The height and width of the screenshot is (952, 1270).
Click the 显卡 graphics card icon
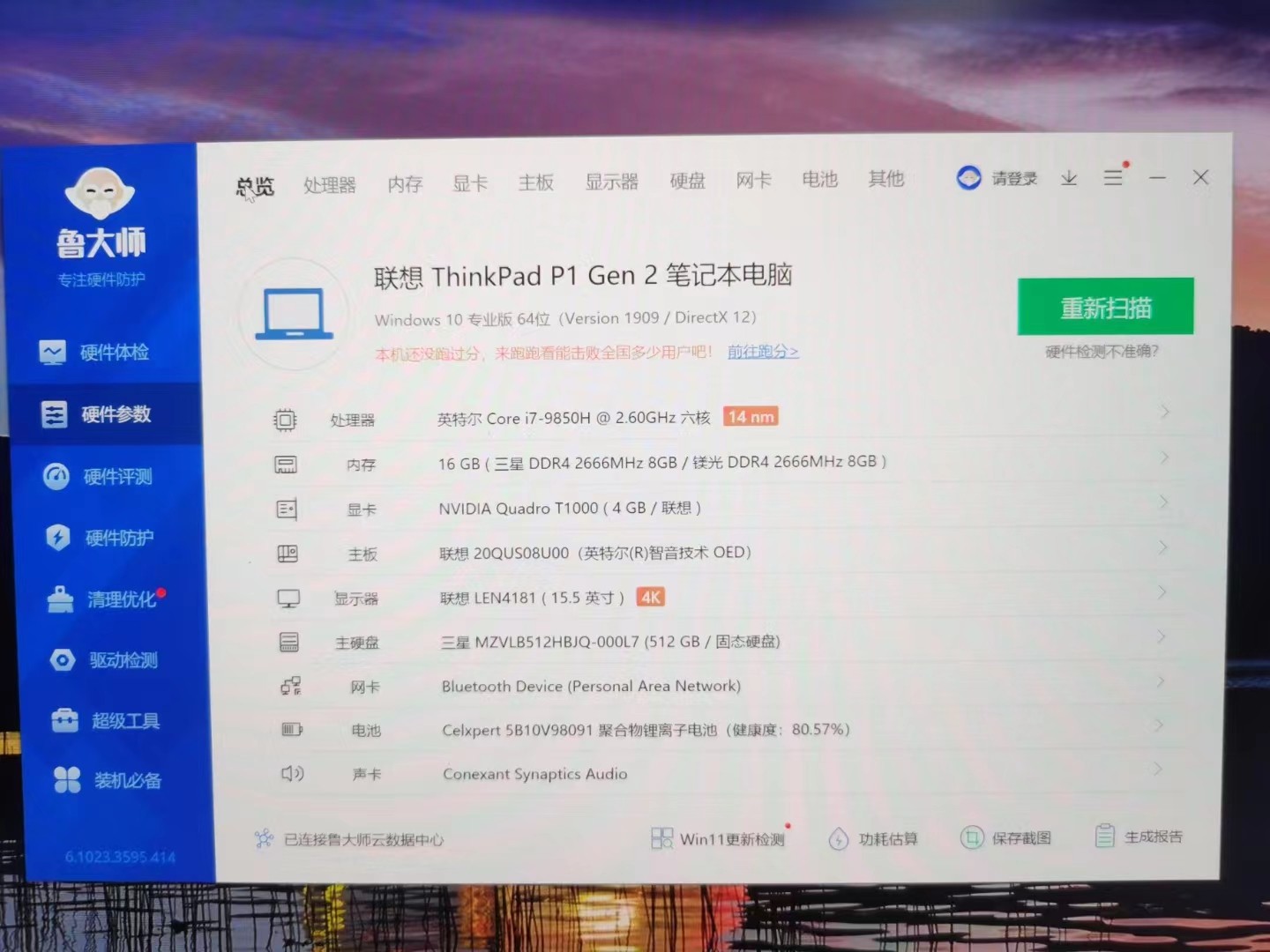(x=287, y=509)
